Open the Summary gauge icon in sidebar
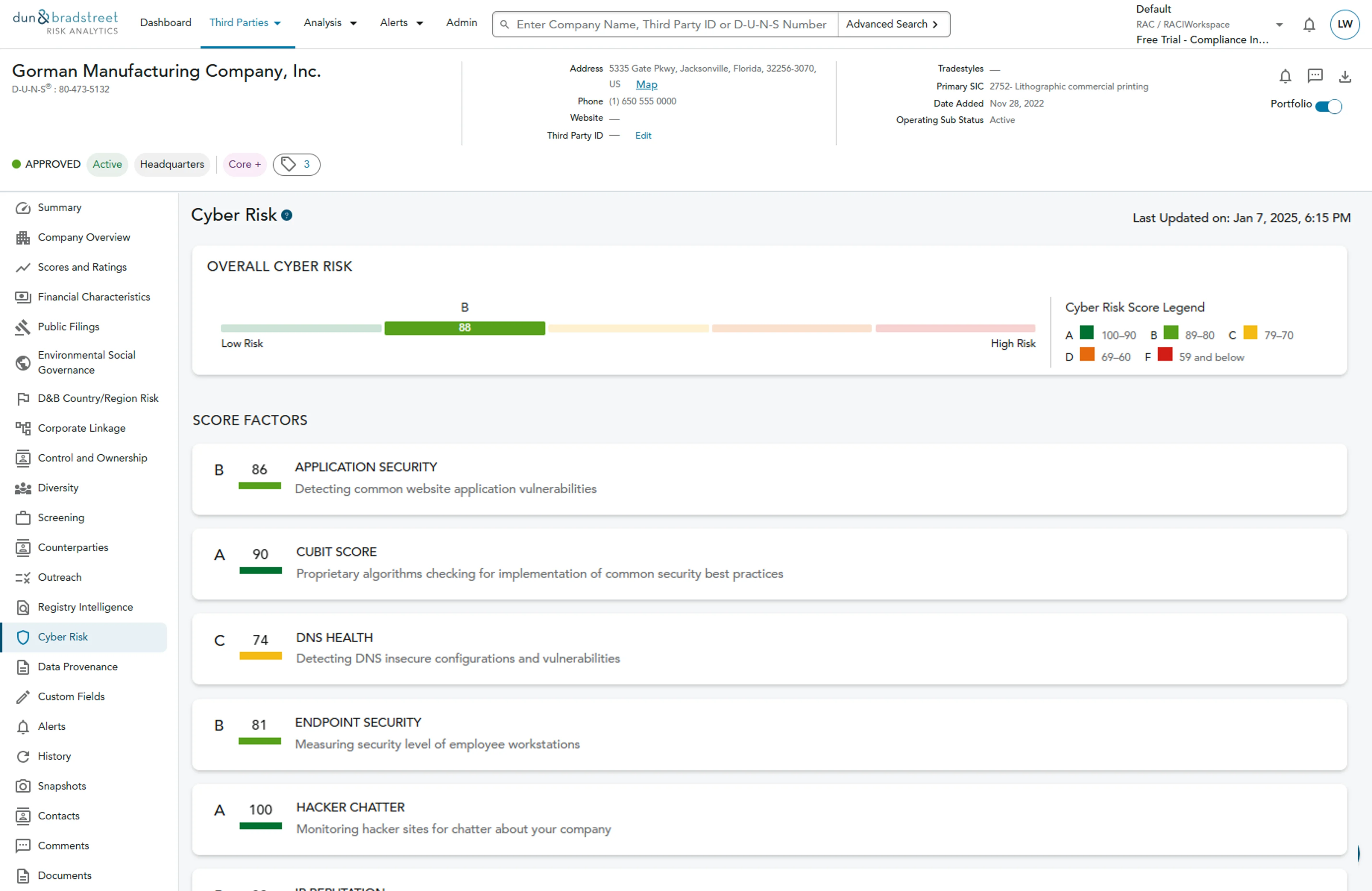Viewport: 1372px width, 891px height. (23, 208)
